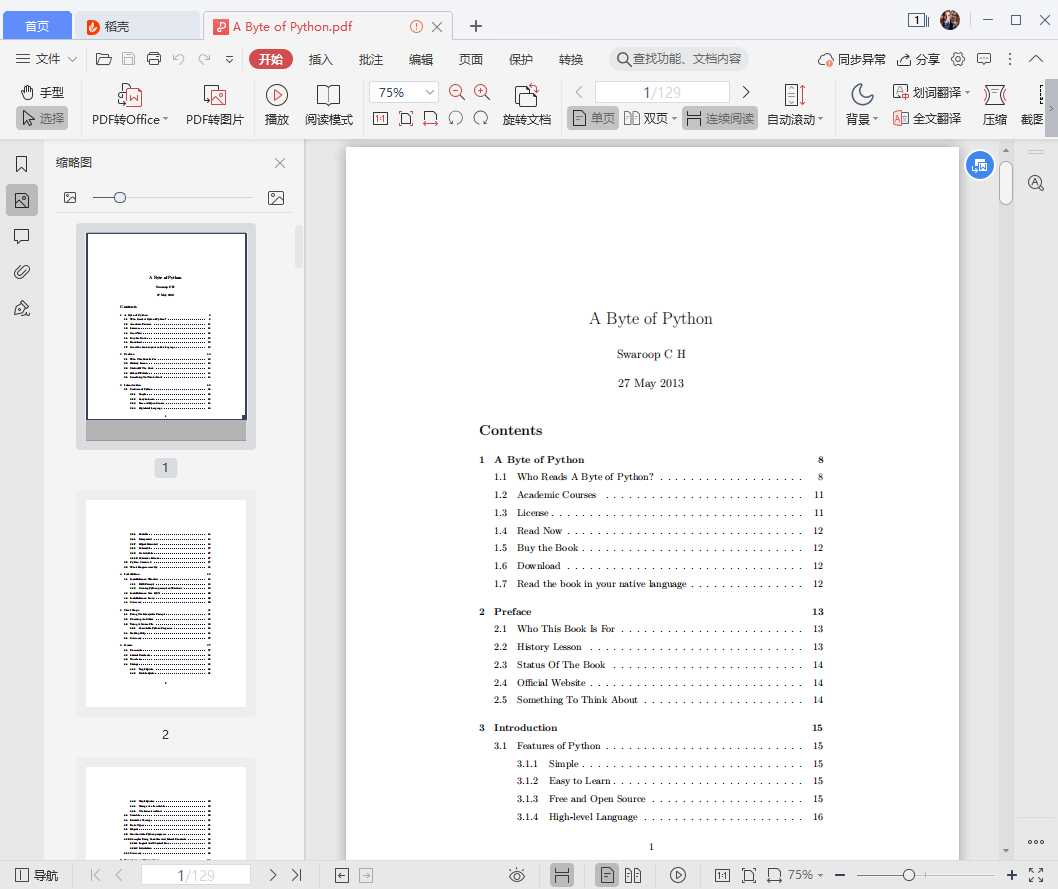Switch to 双页 double page view
The image size is (1058, 889).
pos(650,119)
